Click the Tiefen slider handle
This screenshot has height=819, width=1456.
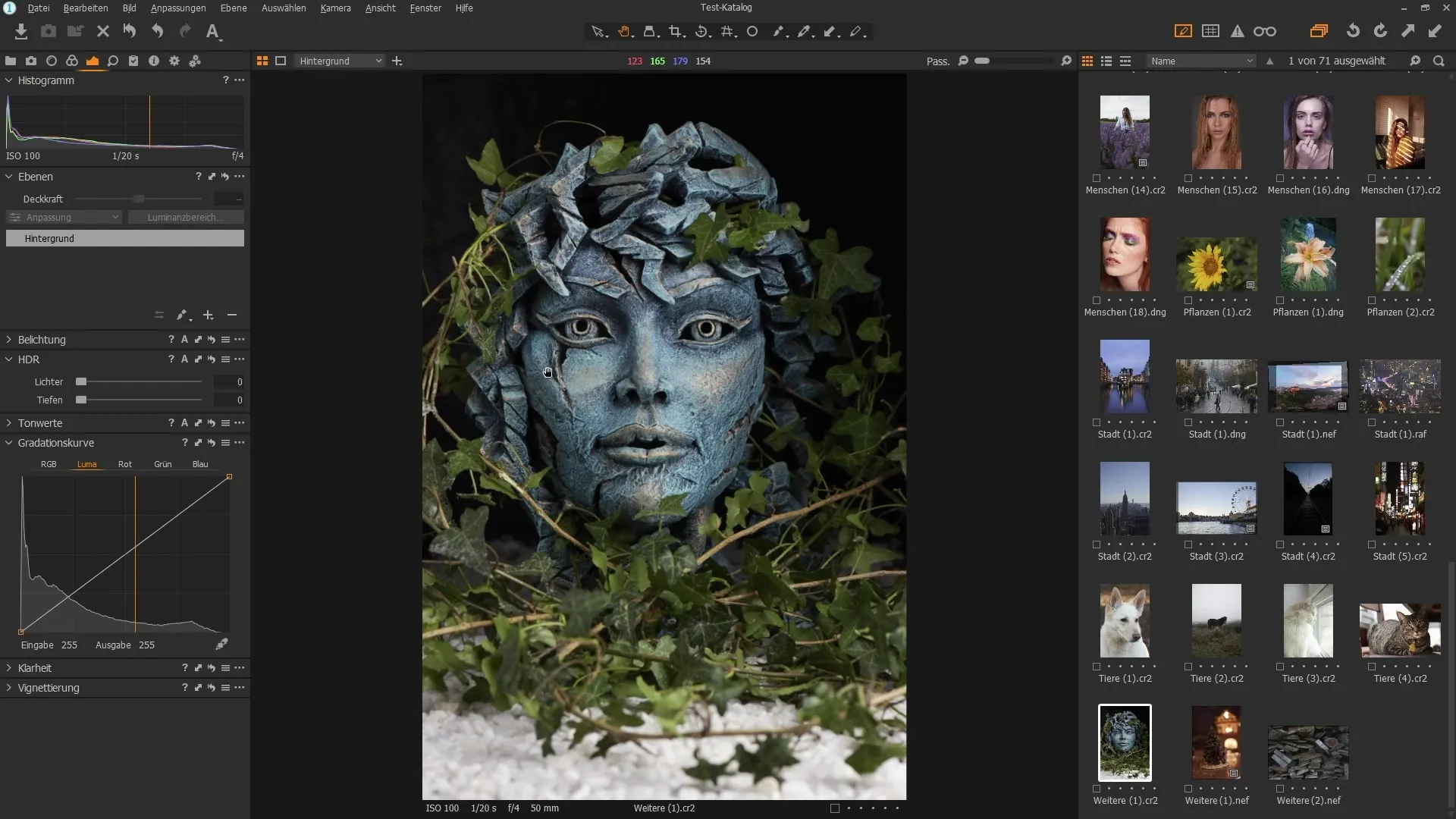point(81,400)
